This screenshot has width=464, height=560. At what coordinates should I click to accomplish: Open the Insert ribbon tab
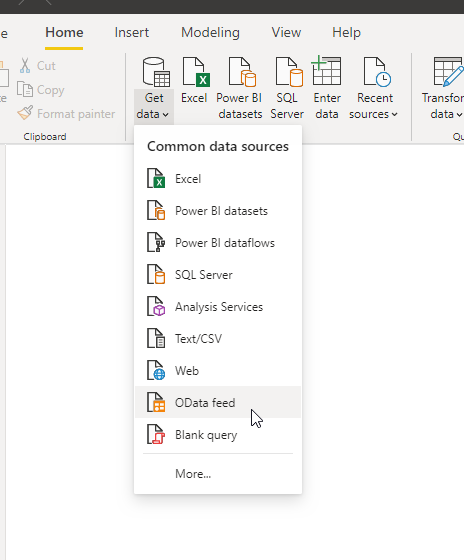(131, 32)
